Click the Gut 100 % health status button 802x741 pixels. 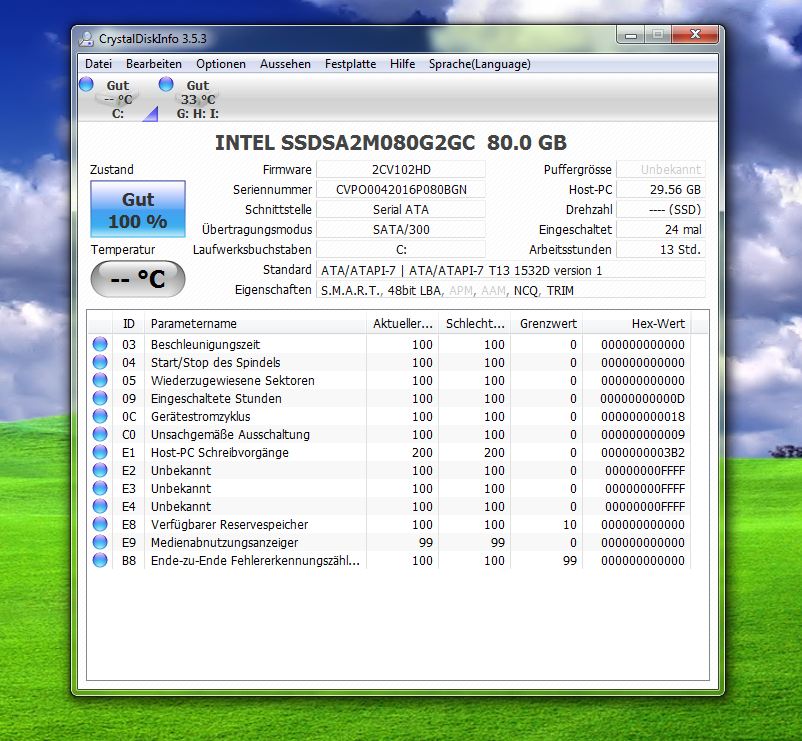coord(138,209)
